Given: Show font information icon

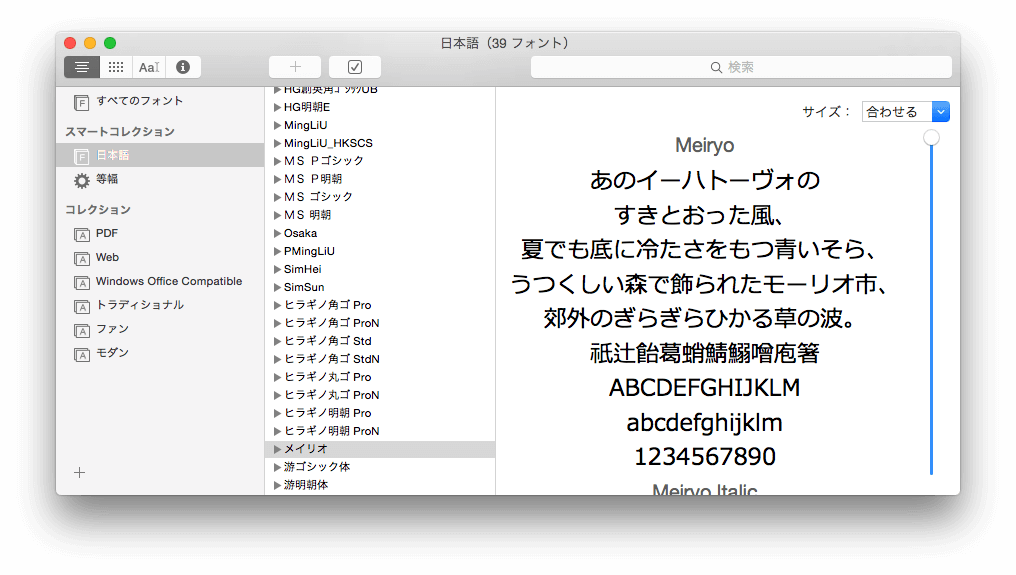Looking at the screenshot, I should [x=183, y=67].
